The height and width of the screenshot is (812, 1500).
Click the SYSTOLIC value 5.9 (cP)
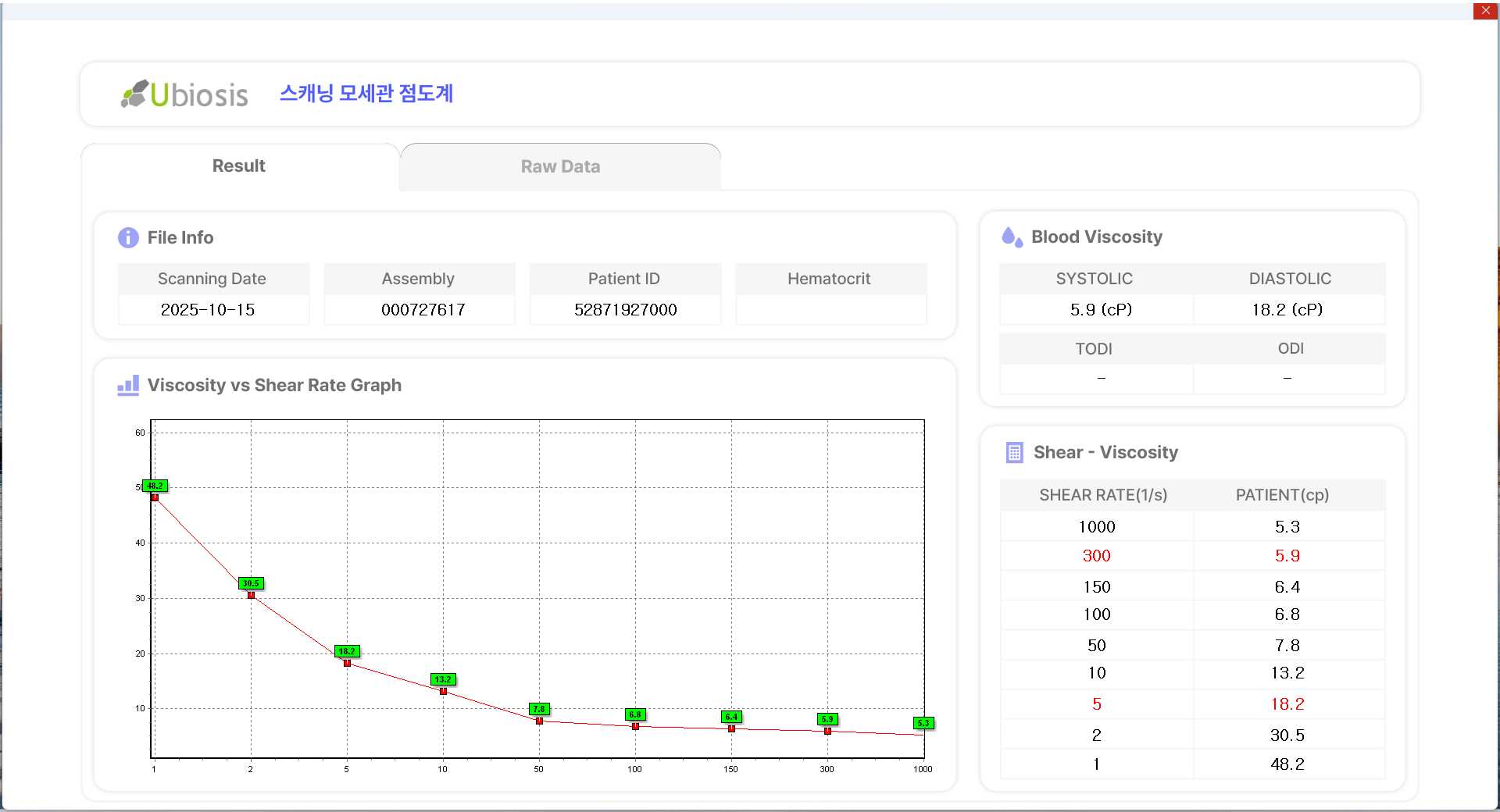coord(1101,310)
